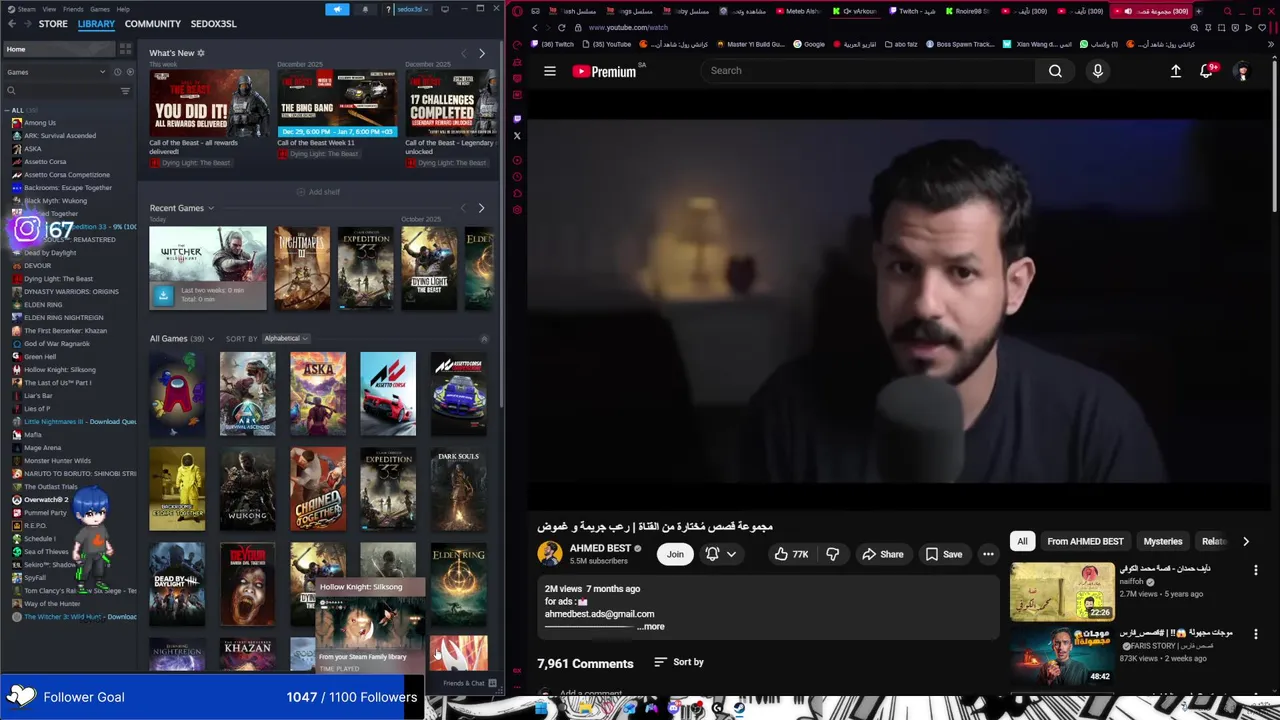Screen dimensions: 1280x720
Task: Open the STORE tab
Action: click(53, 24)
